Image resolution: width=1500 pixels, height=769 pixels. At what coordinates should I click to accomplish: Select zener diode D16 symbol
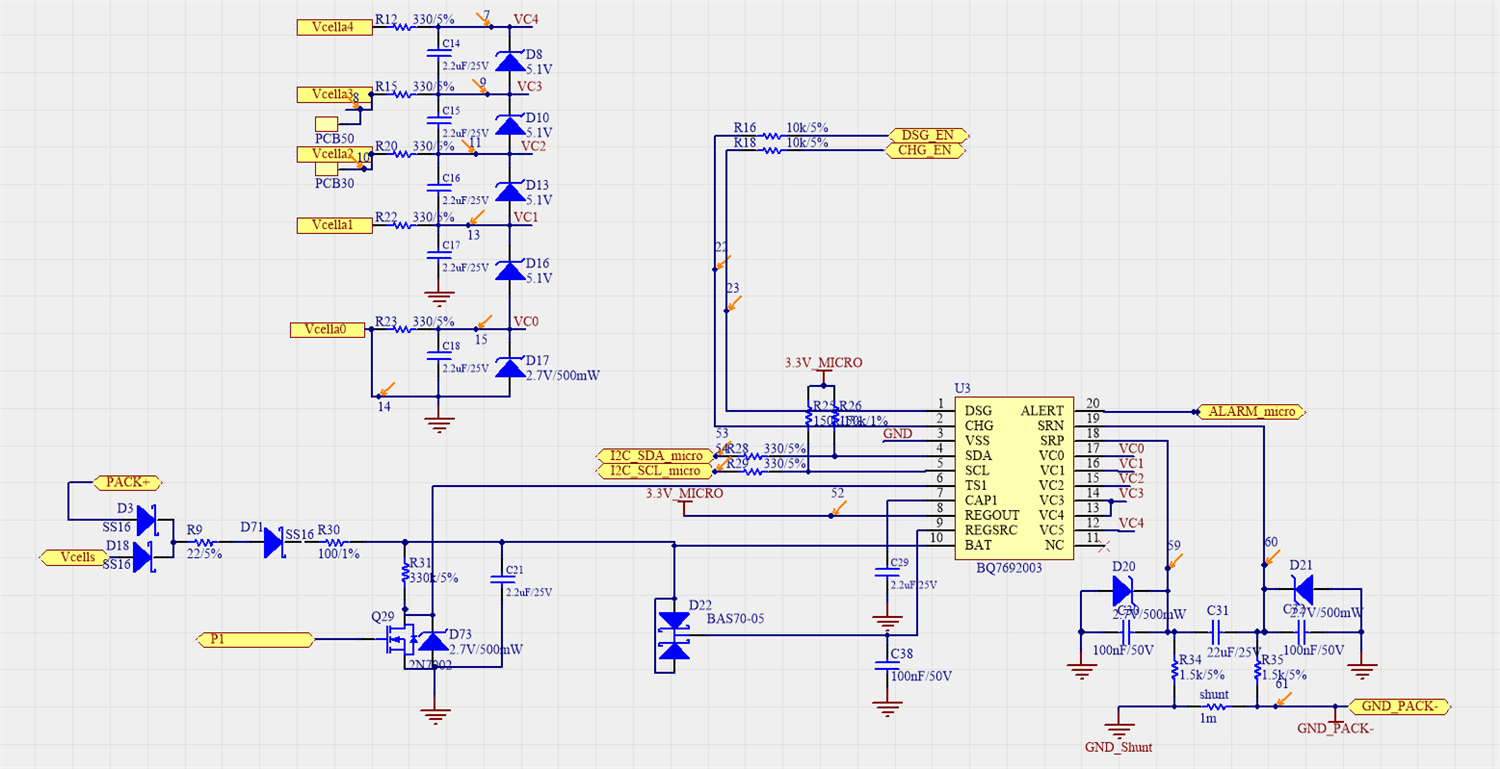click(510, 270)
